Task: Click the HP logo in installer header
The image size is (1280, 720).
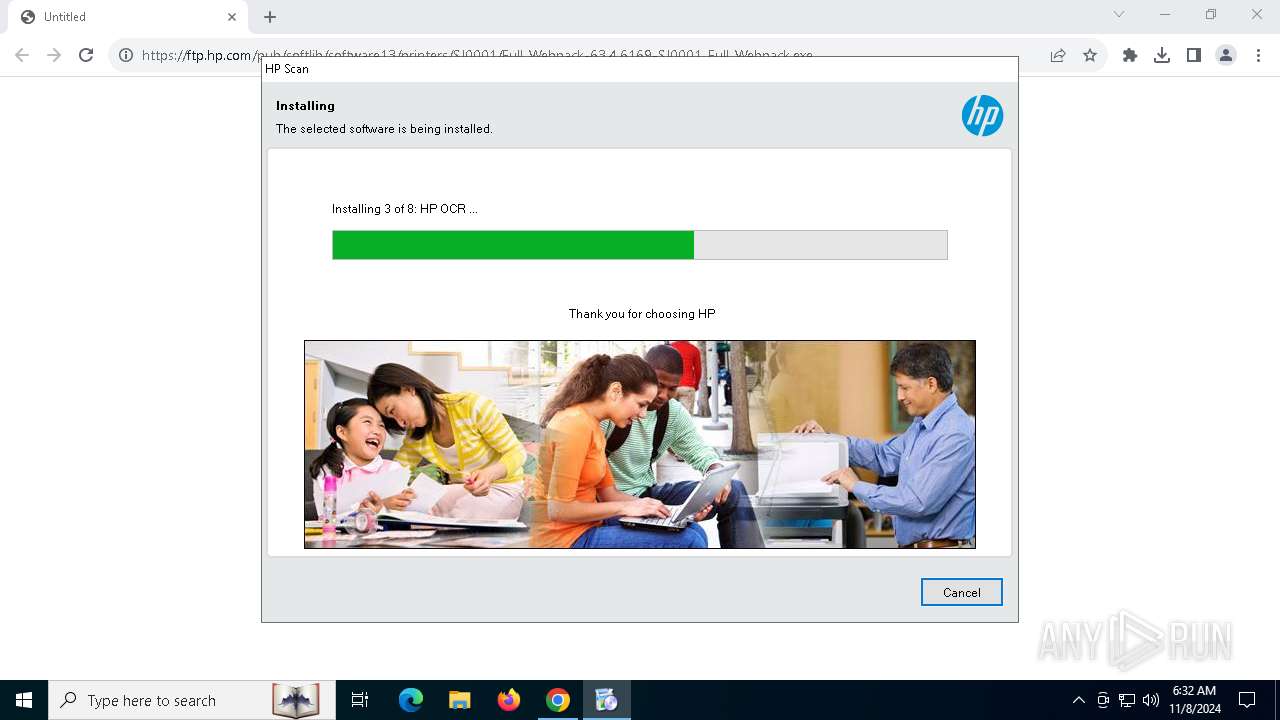Action: click(x=982, y=116)
